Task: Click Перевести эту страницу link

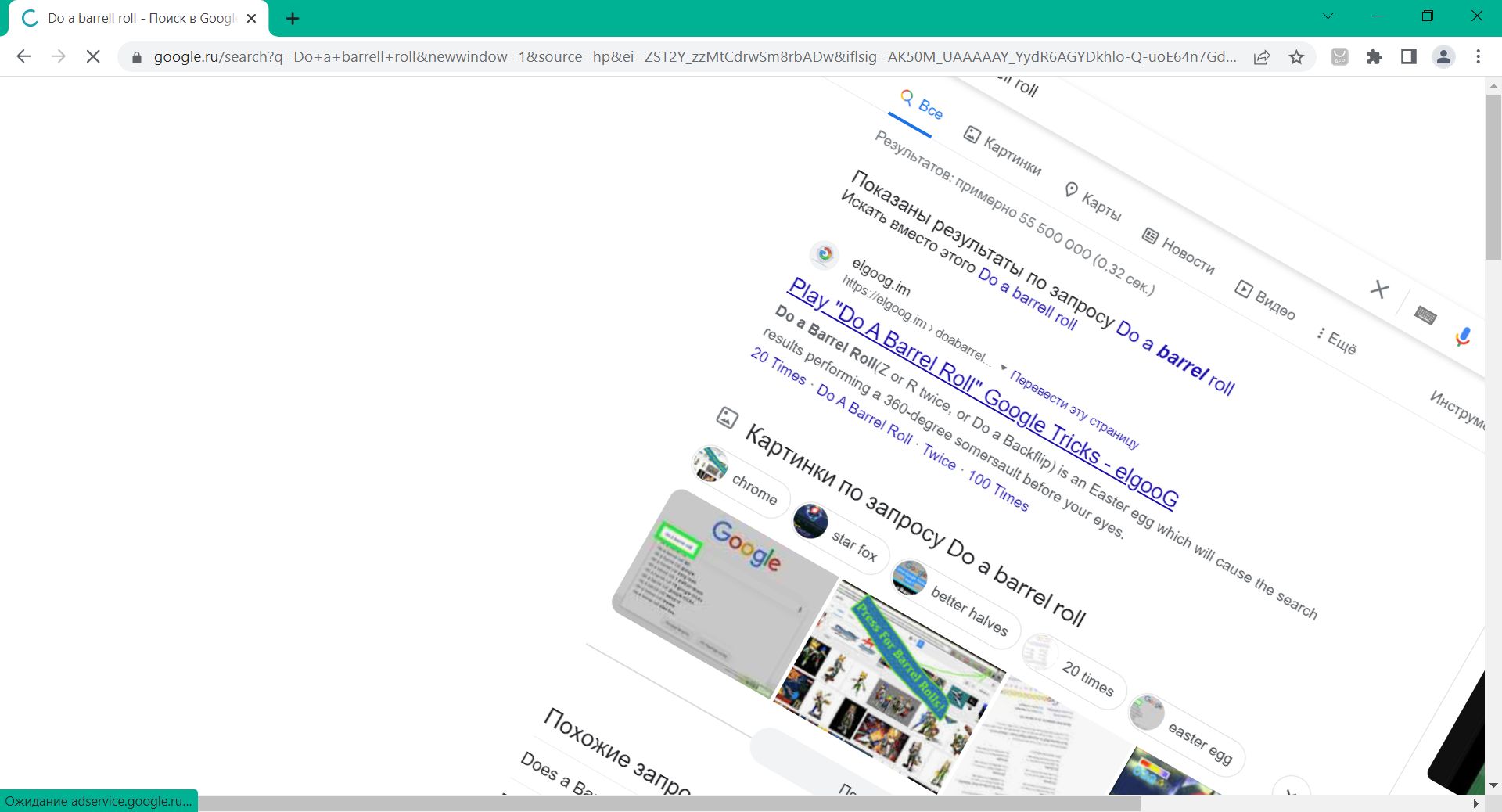Action: 1074,410
